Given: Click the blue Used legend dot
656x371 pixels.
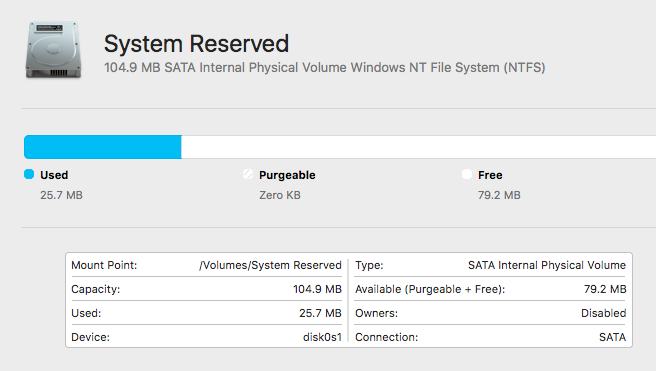Looking at the screenshot, I should (29, 174).
